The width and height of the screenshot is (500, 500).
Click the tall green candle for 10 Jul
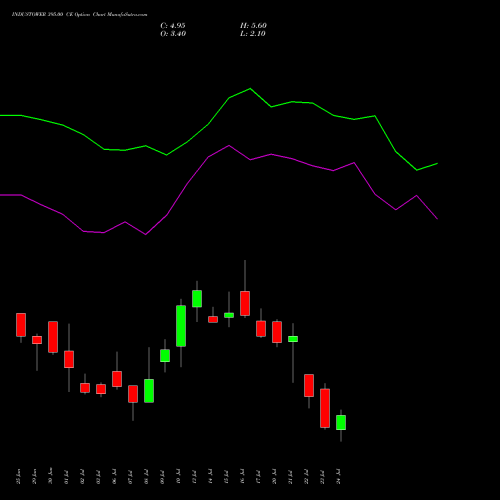pos(181,326)
